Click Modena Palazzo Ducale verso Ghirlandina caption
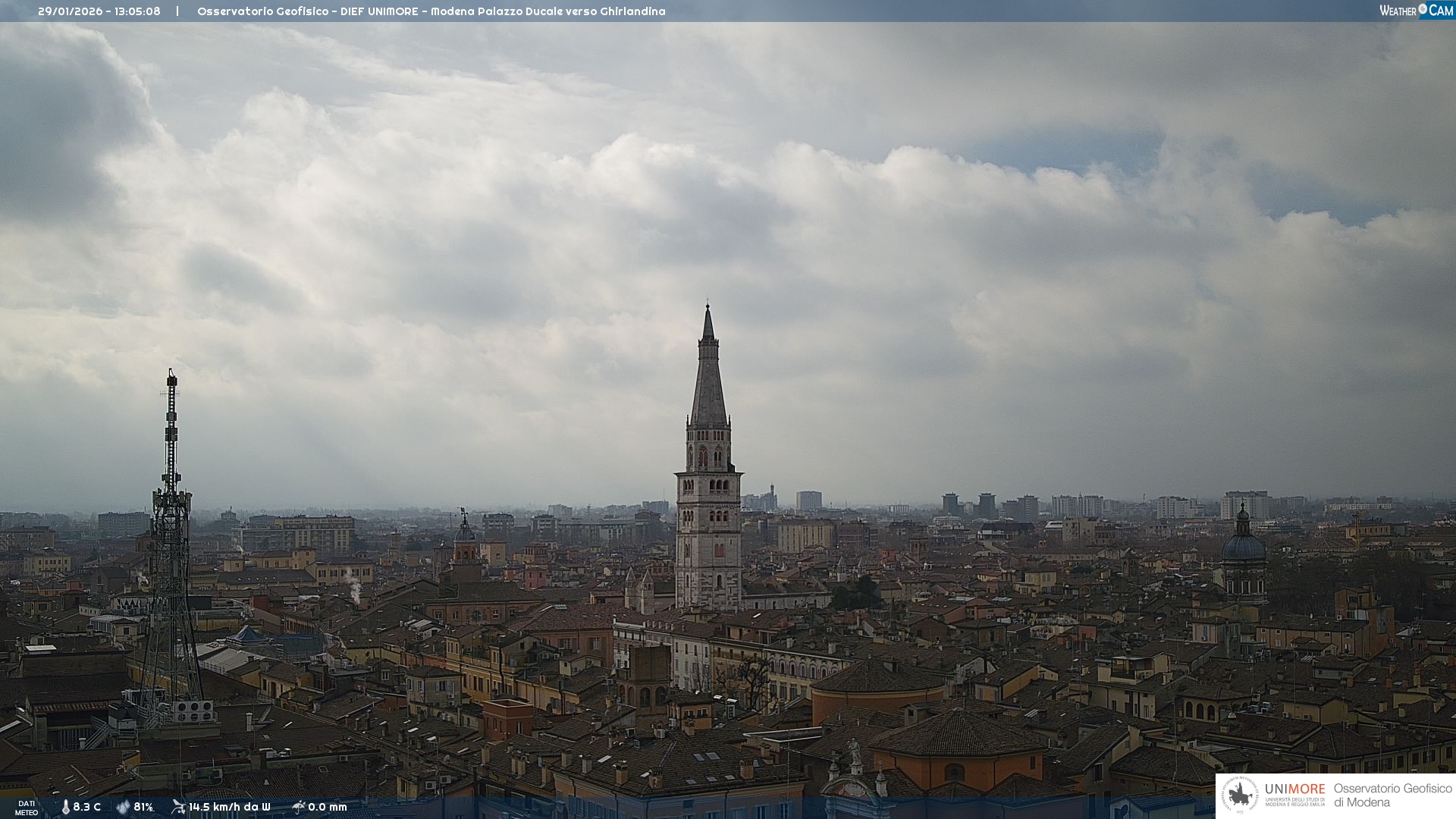Image resolution: width=1456 pixels, height=819 pixels. pyautogui.click(x=548, y=11)
